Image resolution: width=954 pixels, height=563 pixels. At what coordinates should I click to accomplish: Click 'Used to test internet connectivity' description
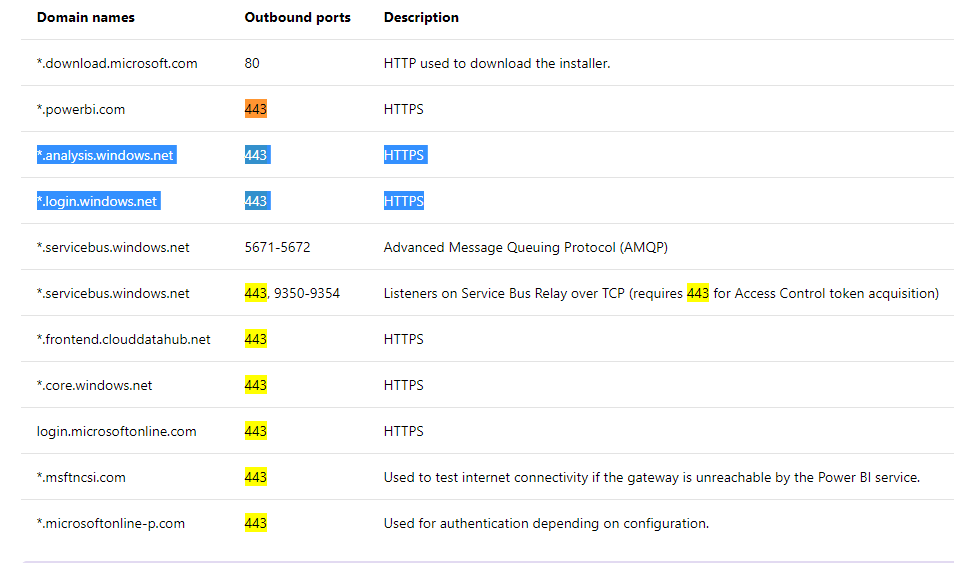click(x=652, y=477)
